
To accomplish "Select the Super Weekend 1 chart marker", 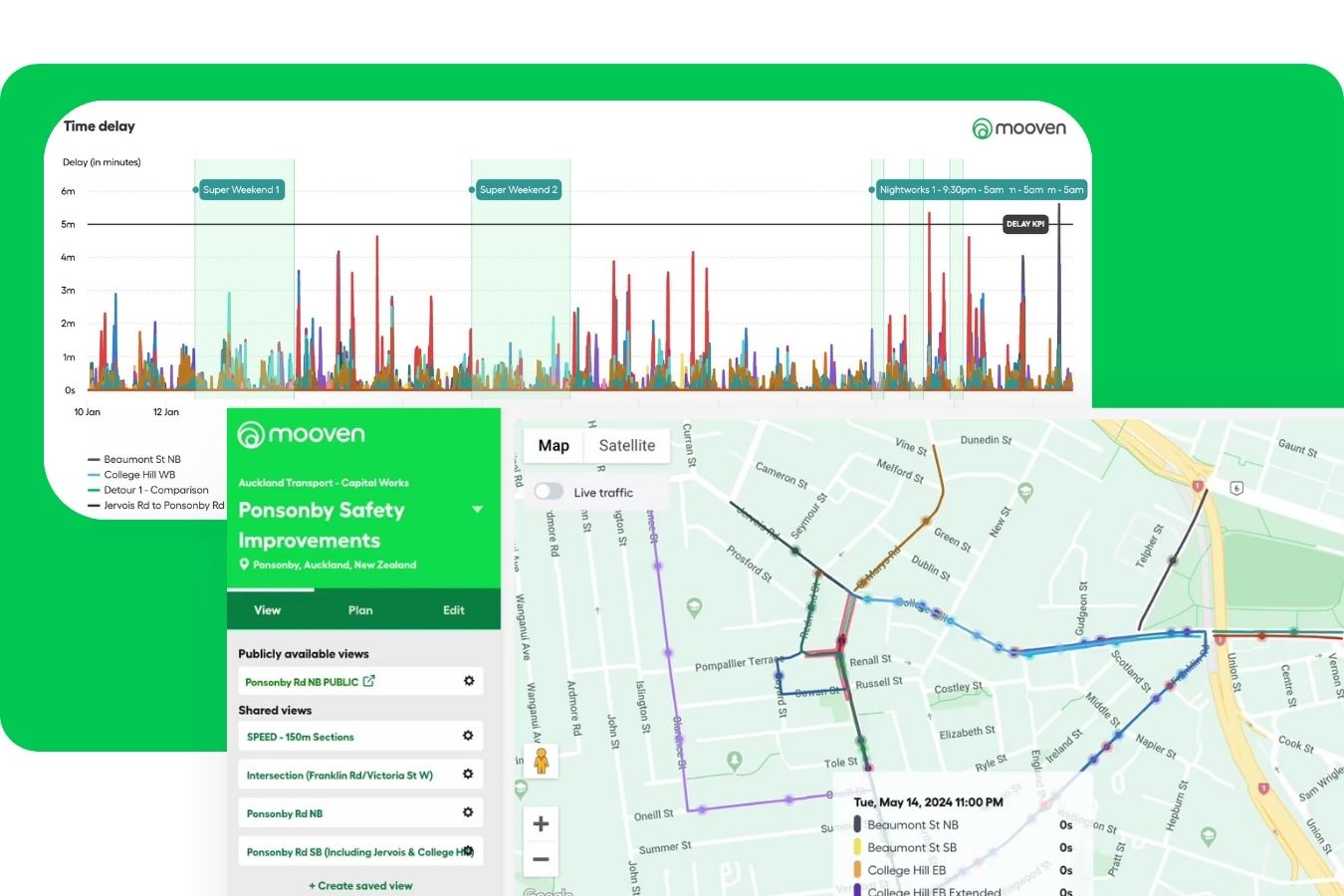I will pos(242,190).
